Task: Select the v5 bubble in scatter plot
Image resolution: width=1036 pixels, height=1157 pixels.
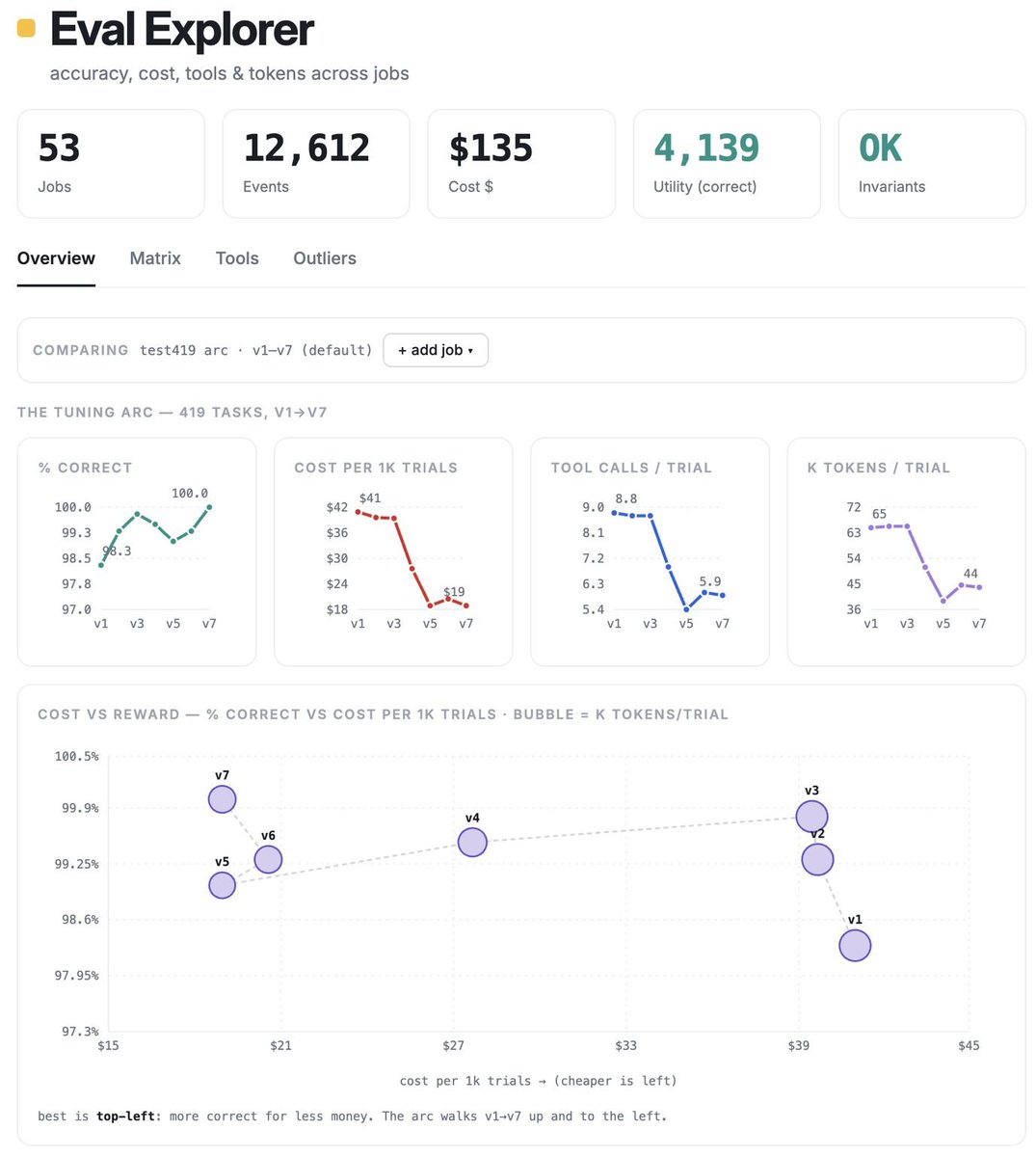Action: tap(223, 885)
